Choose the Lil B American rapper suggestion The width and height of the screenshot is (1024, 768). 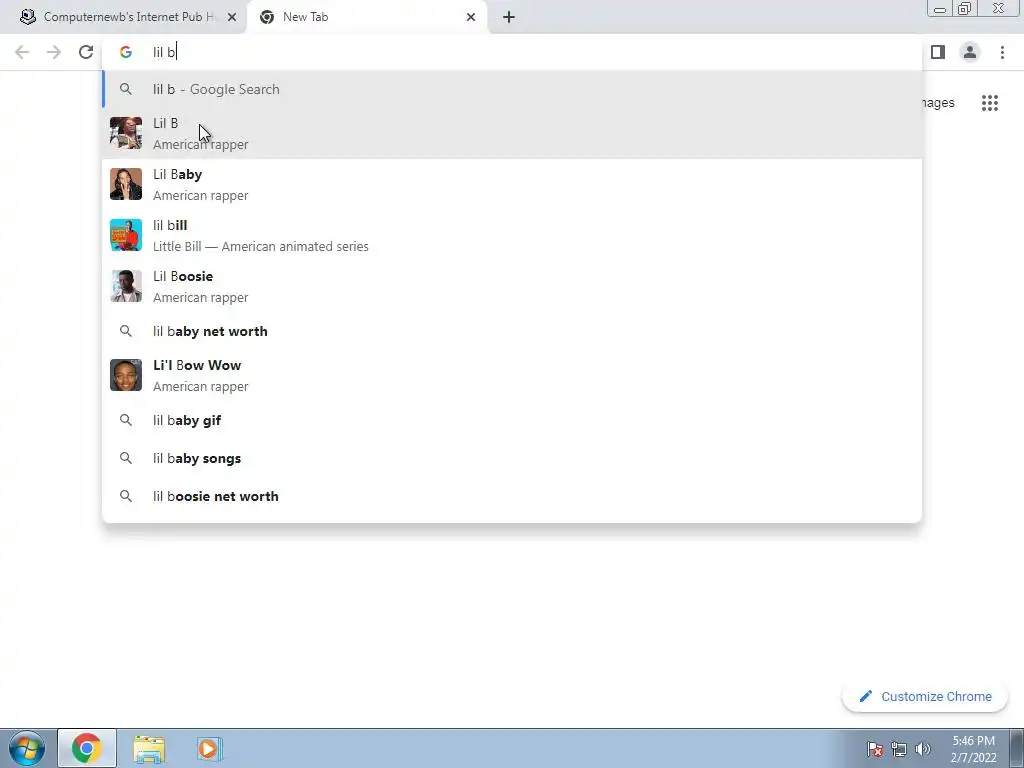(x=512, y=133)
